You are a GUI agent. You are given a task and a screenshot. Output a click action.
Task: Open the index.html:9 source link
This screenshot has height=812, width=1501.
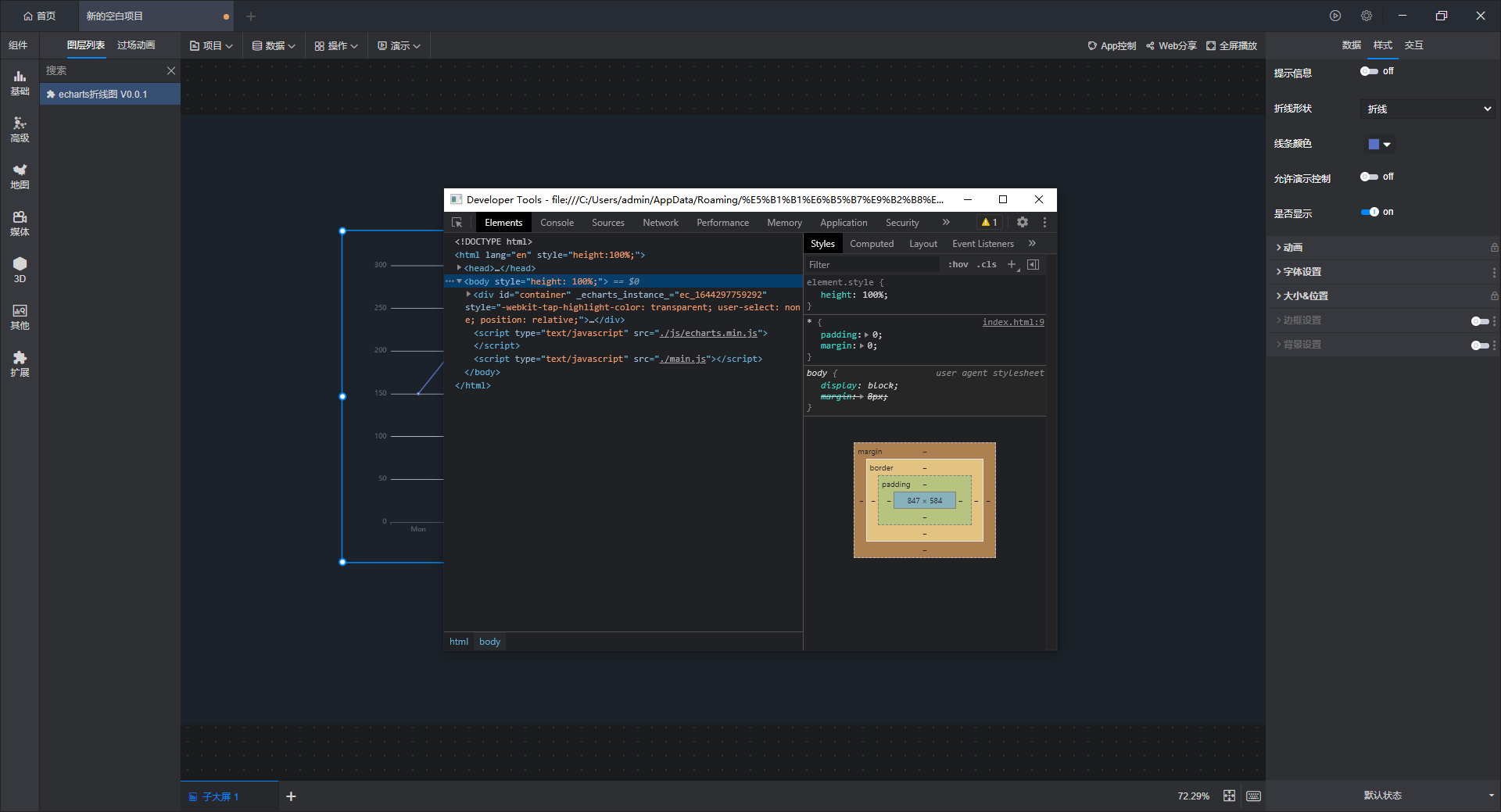(1013, 322)
